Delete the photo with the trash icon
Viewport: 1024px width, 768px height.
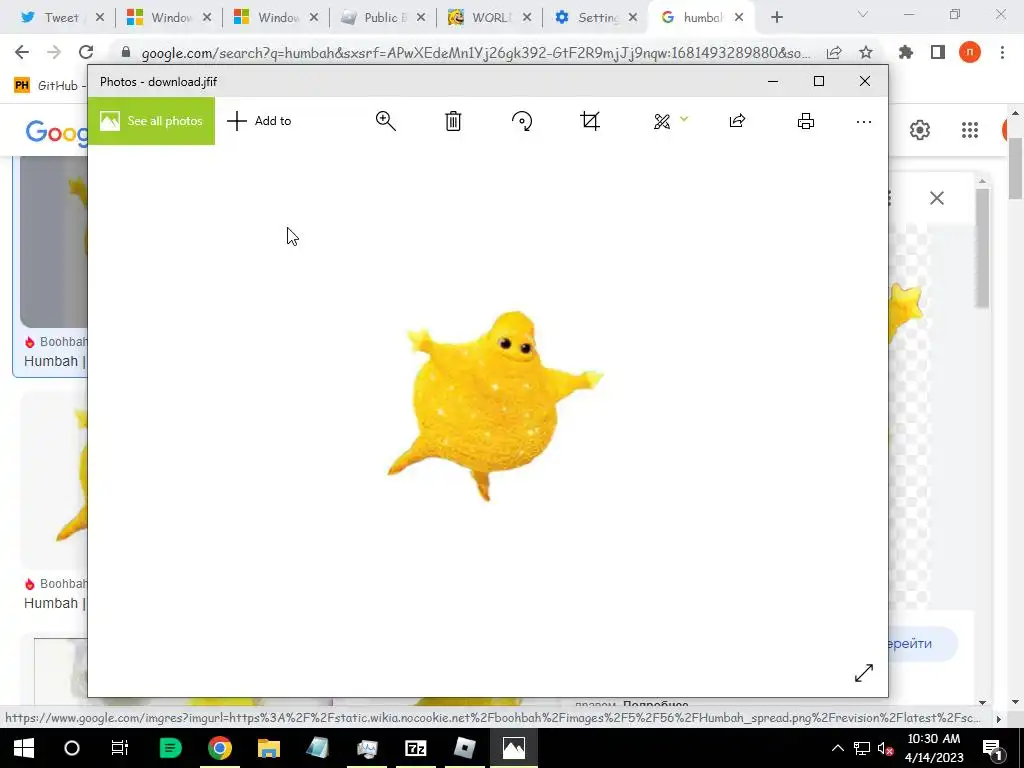pyautogui.click(x=453, y=121)
